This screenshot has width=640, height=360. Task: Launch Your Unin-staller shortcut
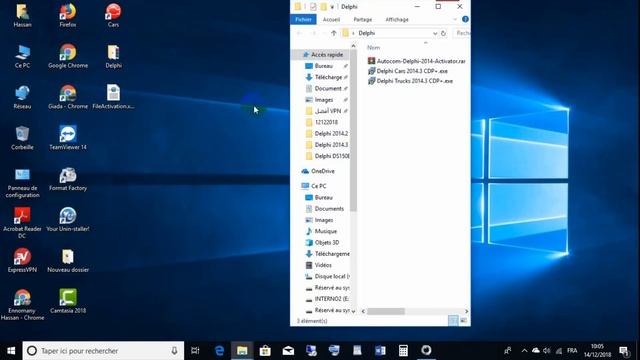click(x=68, y=220)
